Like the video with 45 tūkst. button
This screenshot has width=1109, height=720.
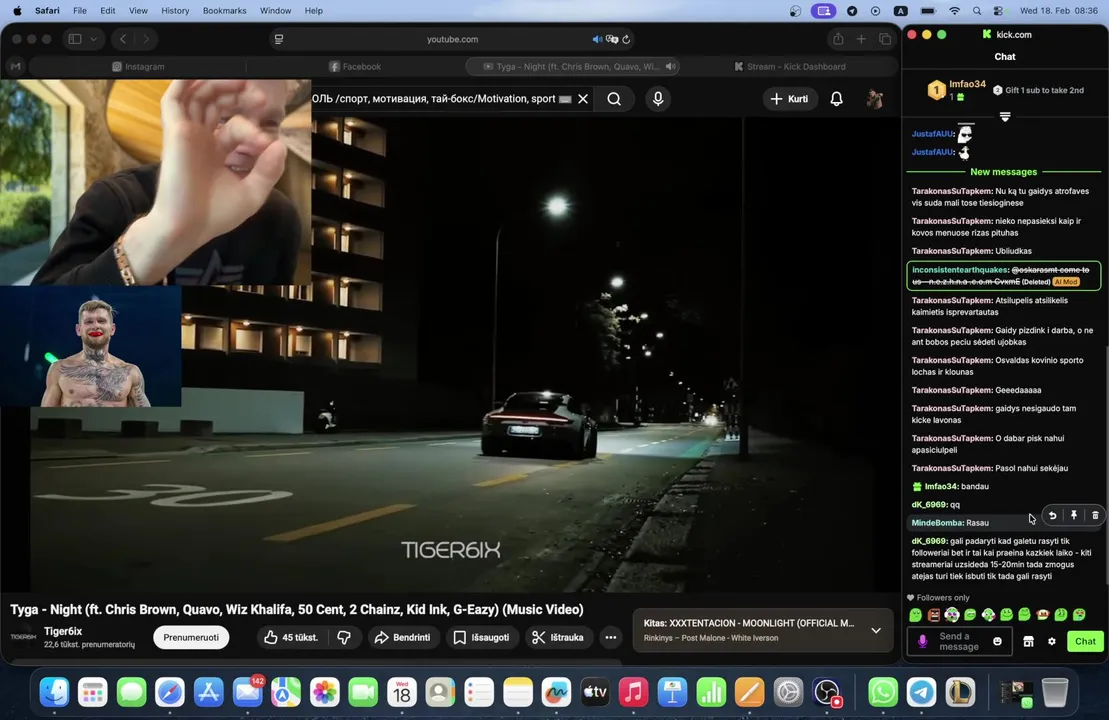coord(291,637)
